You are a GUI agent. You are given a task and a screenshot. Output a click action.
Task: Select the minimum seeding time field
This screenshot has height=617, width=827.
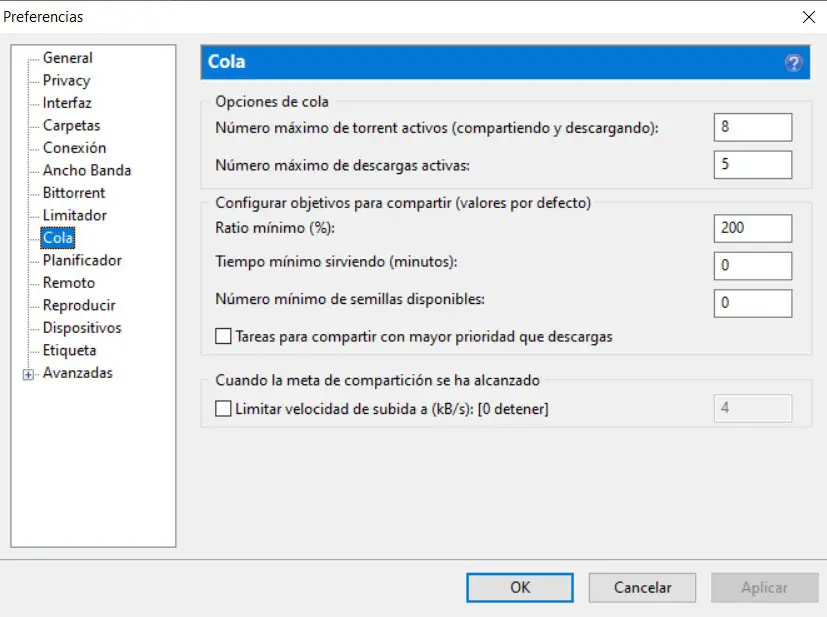coord(753,265)
